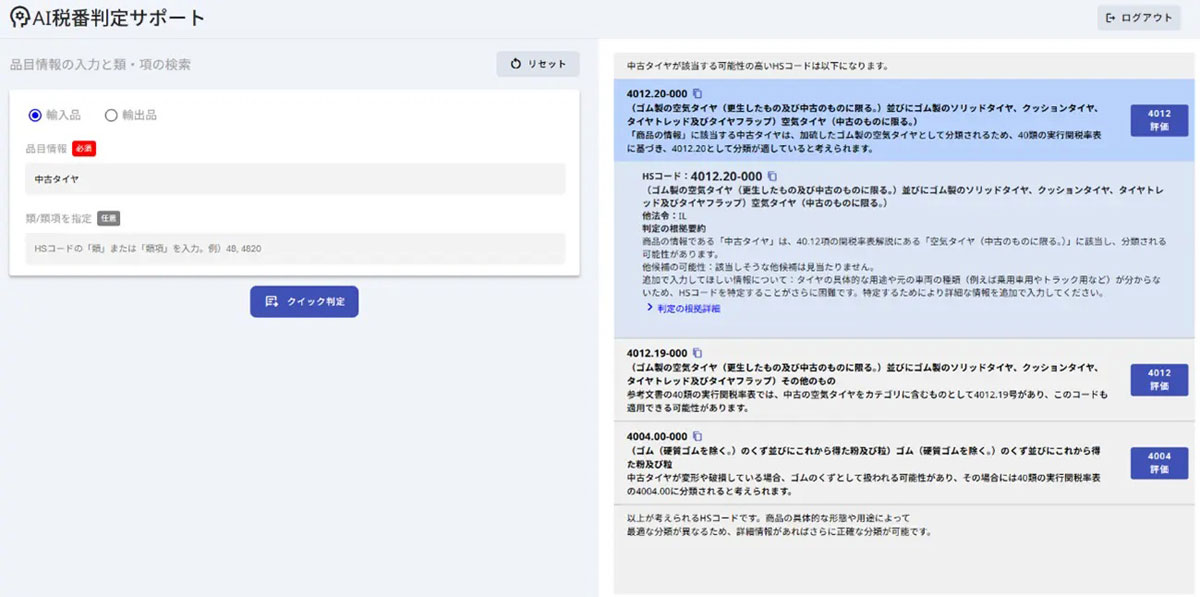Click the リセット button
1200x597 pixels.
(537, 63)
